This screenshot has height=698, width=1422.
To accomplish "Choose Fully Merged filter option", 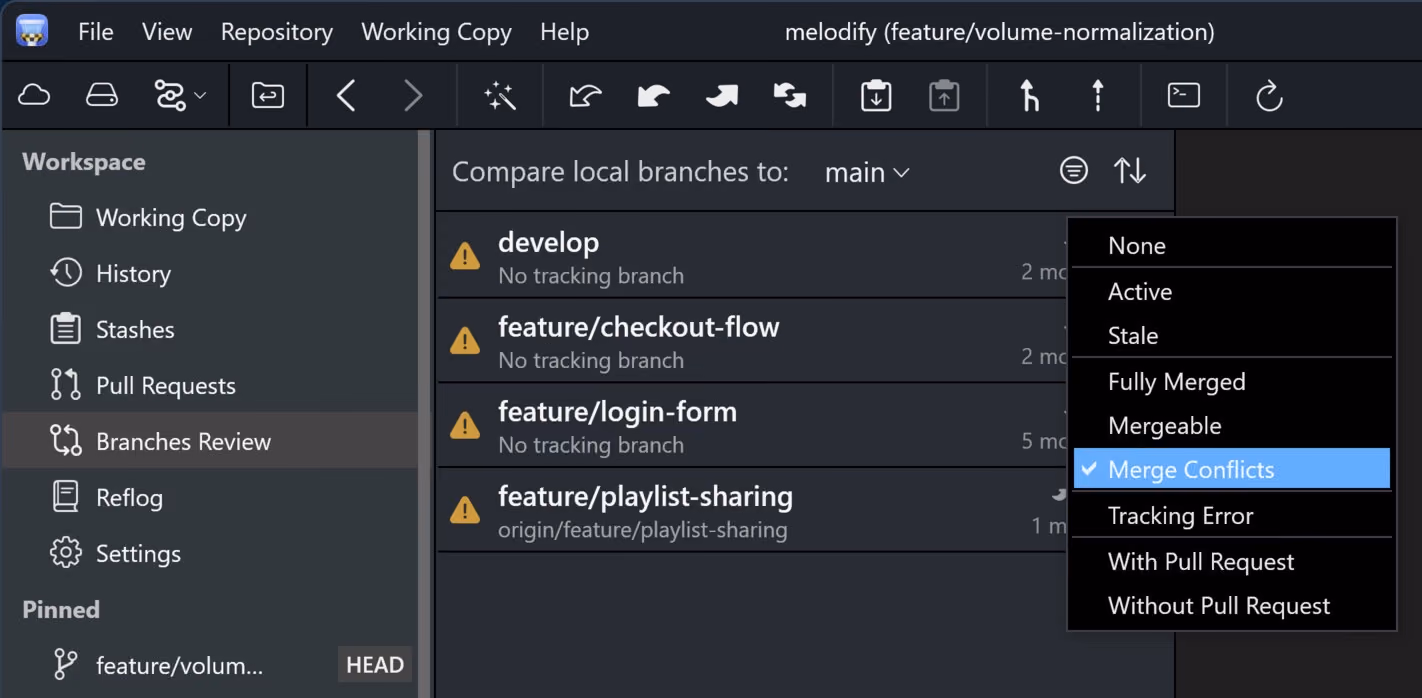I will tap(1232, 382).
